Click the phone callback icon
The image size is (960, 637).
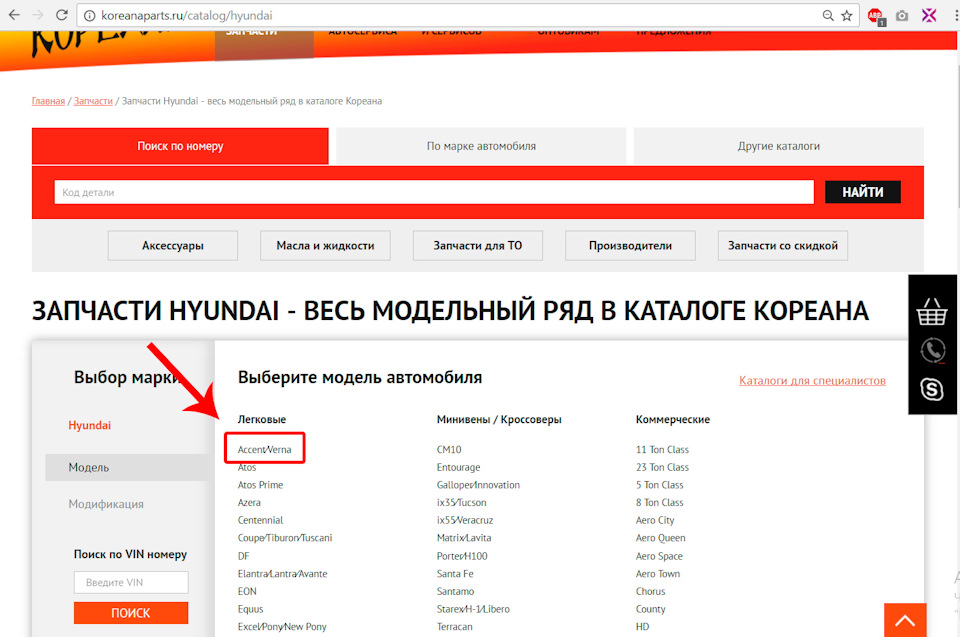tap(932, 351)
